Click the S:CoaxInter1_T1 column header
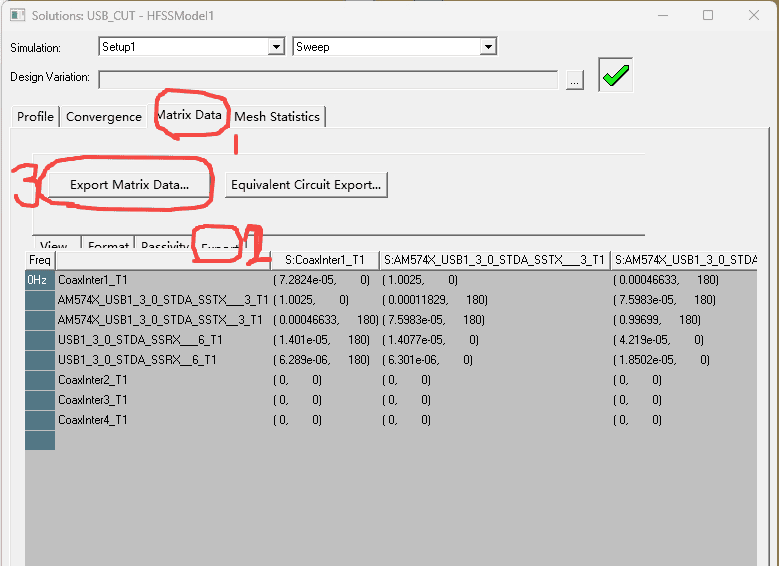779x566 pixels. [x=325, y=260]
